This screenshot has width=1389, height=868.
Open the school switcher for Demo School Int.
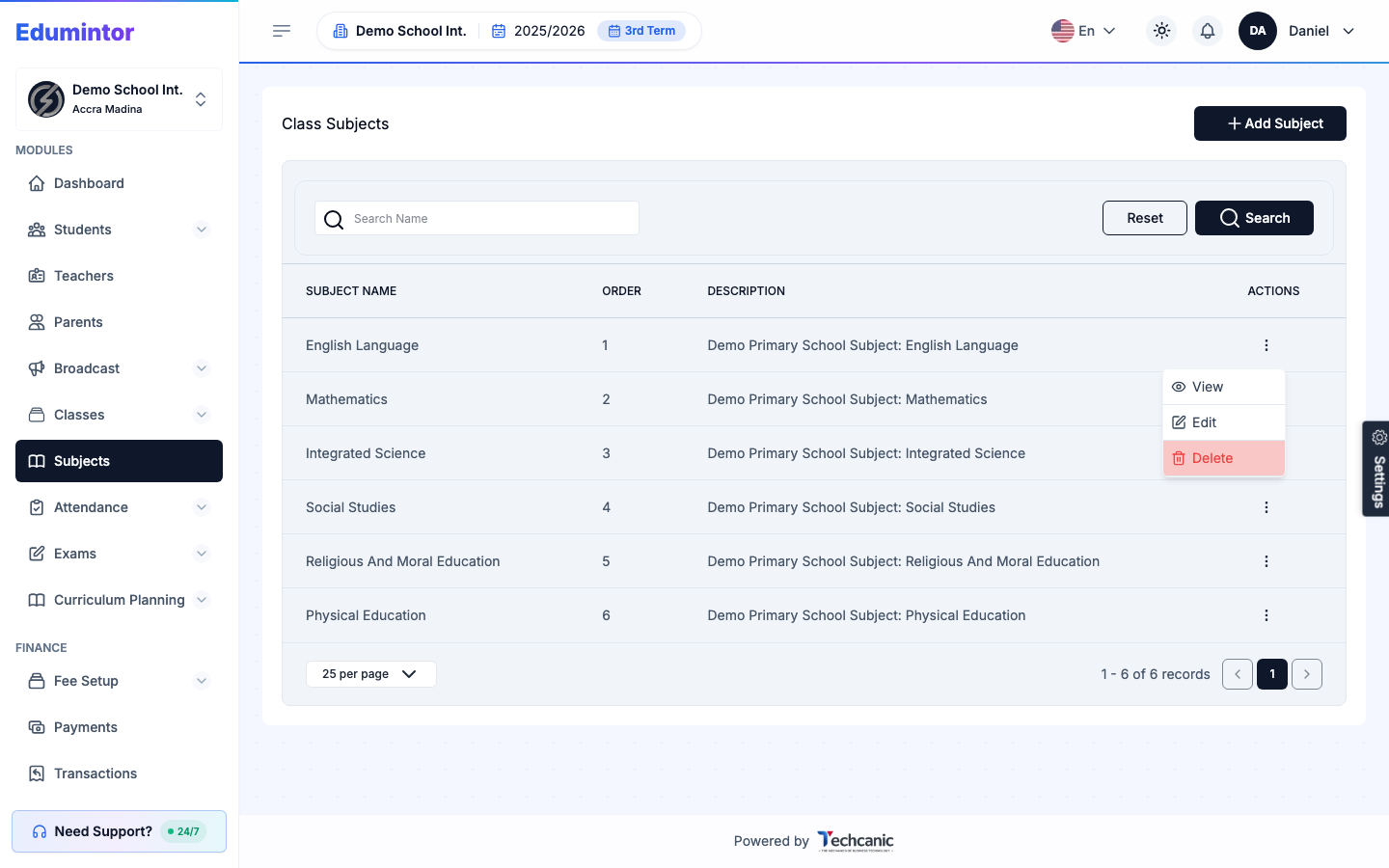(x=119, y=99)
